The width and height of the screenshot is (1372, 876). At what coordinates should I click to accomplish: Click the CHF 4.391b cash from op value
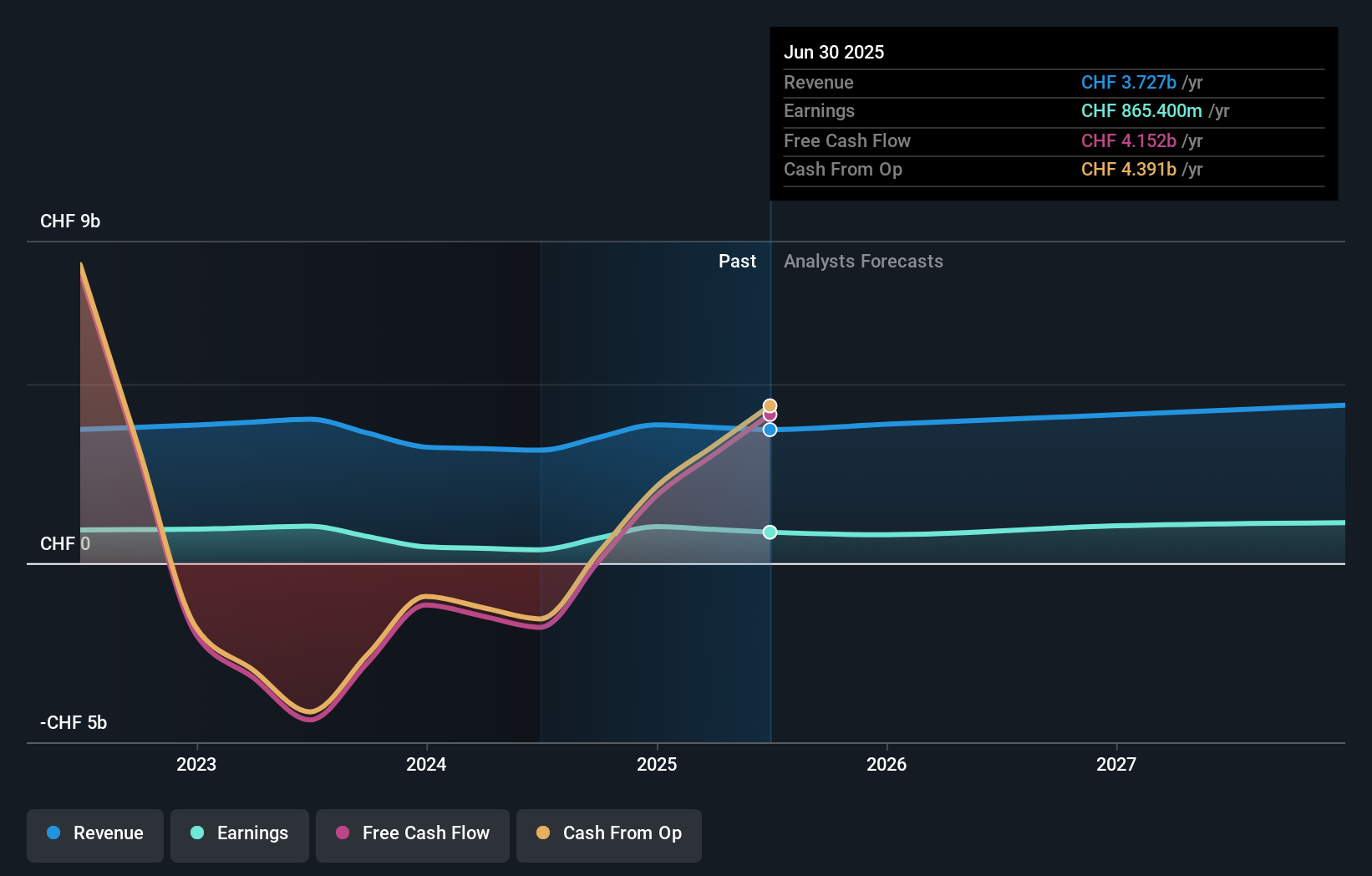point(1129,169)
